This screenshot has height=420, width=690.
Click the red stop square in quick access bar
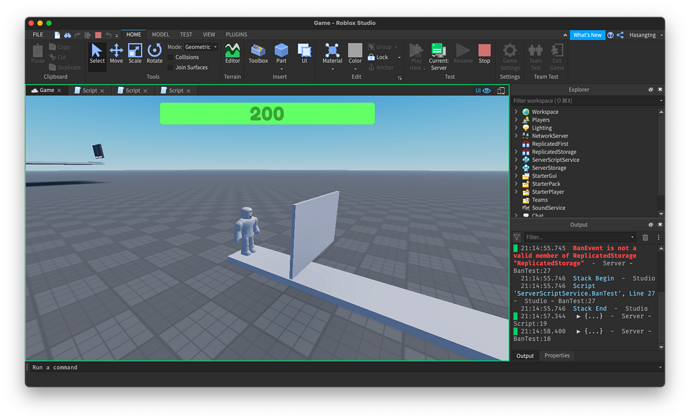tap(98, 35)
